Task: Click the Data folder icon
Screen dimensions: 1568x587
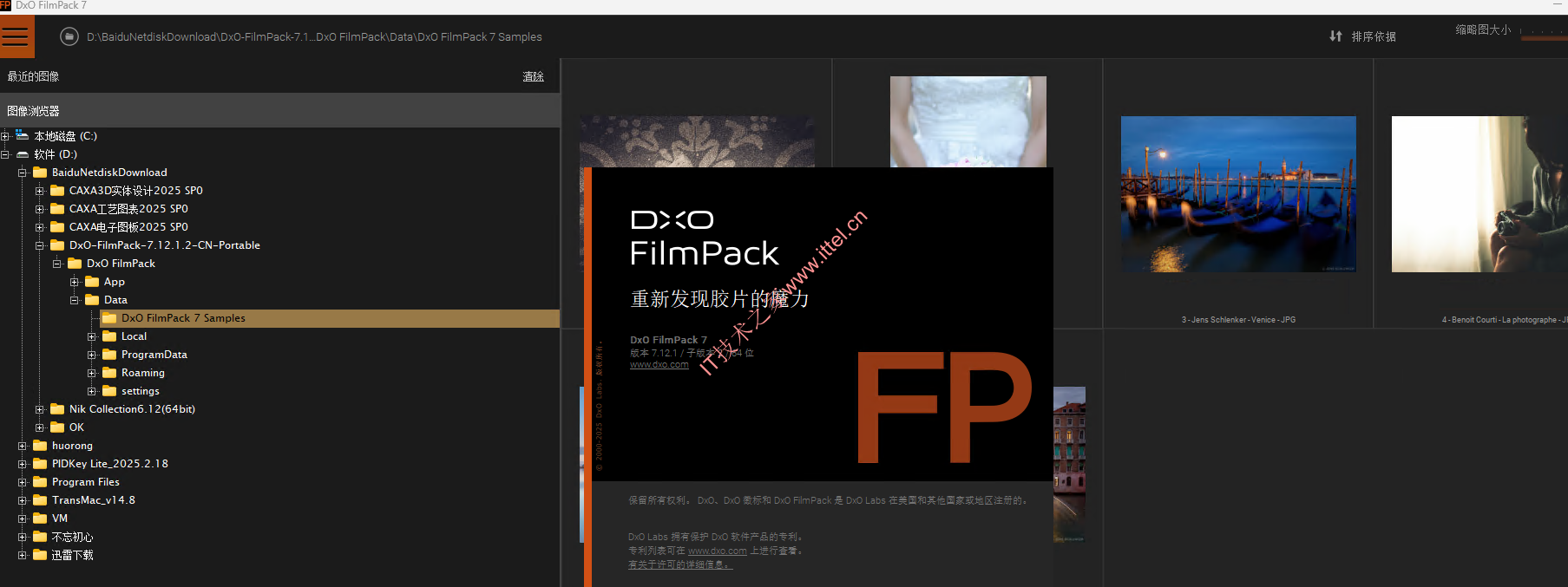Action: click(92, 300)
